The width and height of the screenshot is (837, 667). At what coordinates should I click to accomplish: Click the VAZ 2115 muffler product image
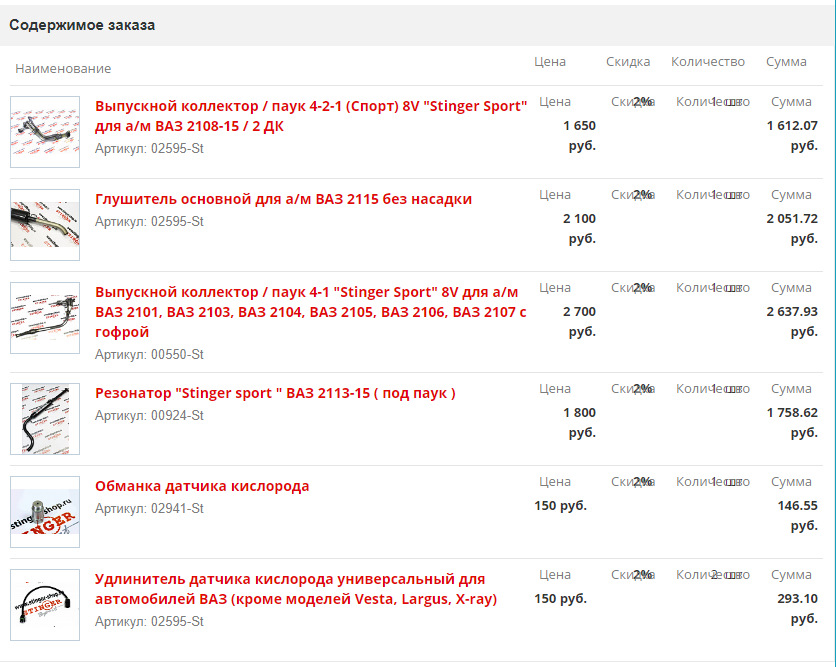(x=45, y=225)
